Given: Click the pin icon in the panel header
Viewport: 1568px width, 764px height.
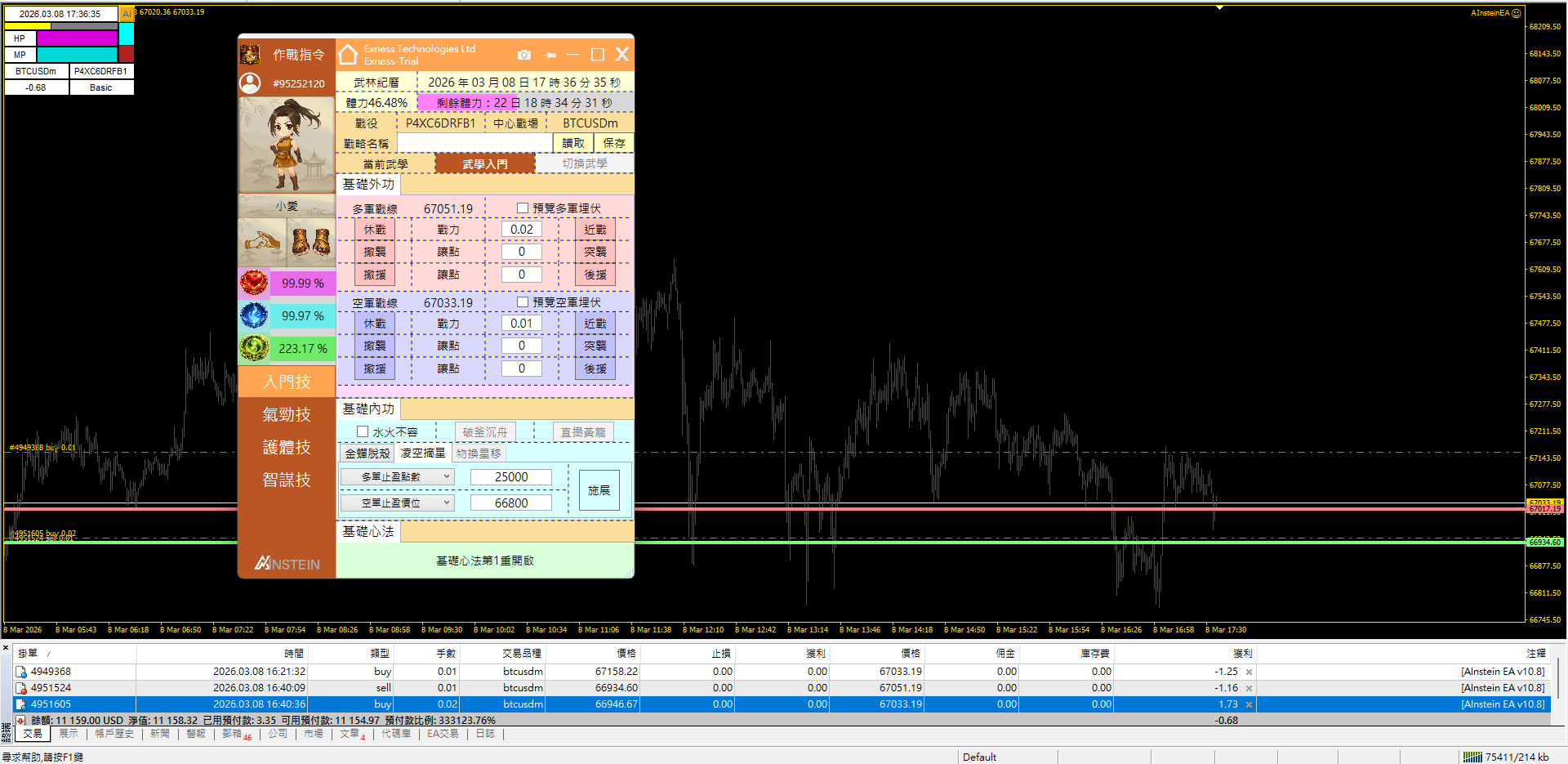Looking at the screenshot, I should 550,55.
